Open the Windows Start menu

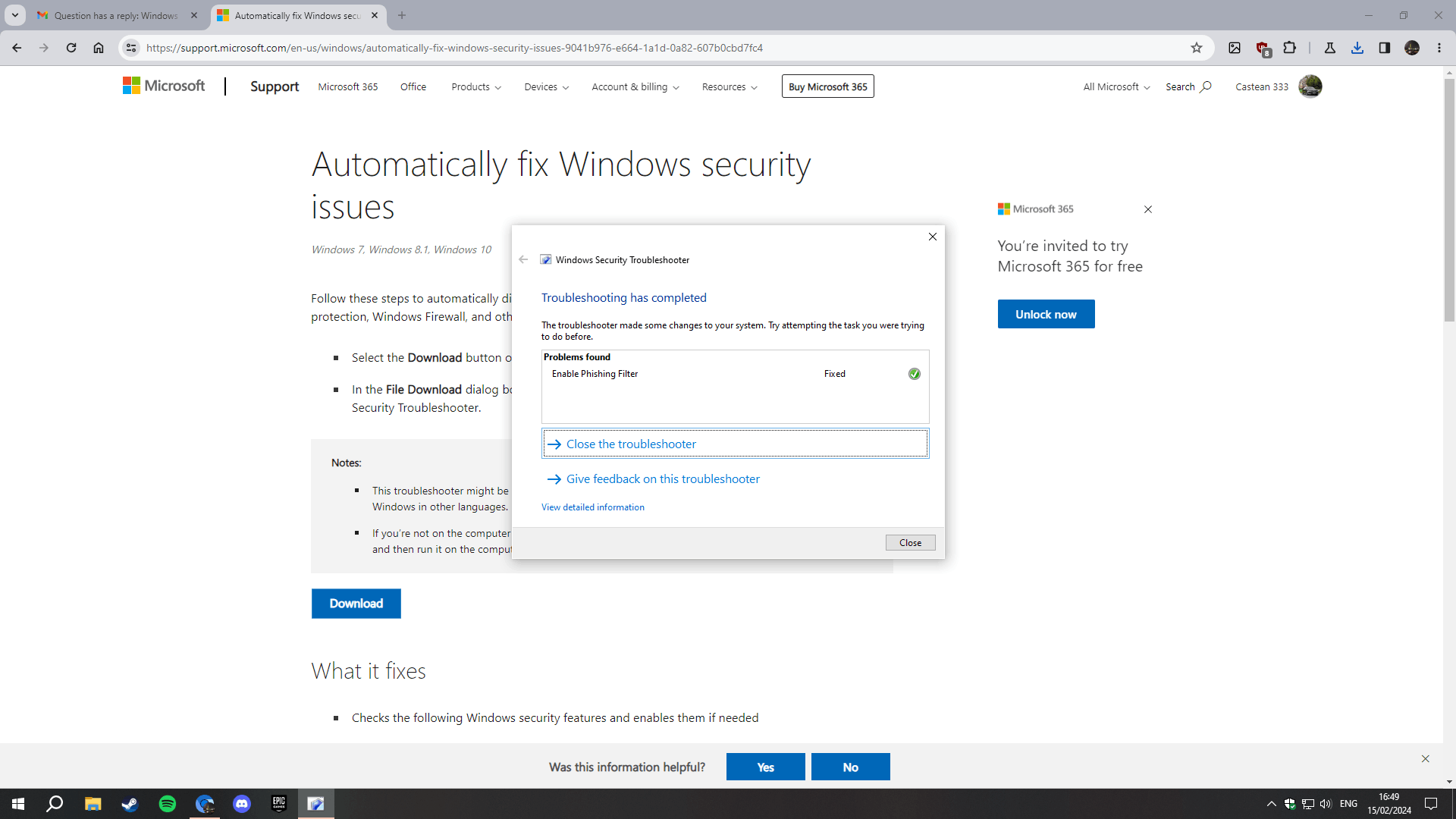click(18, 804)
